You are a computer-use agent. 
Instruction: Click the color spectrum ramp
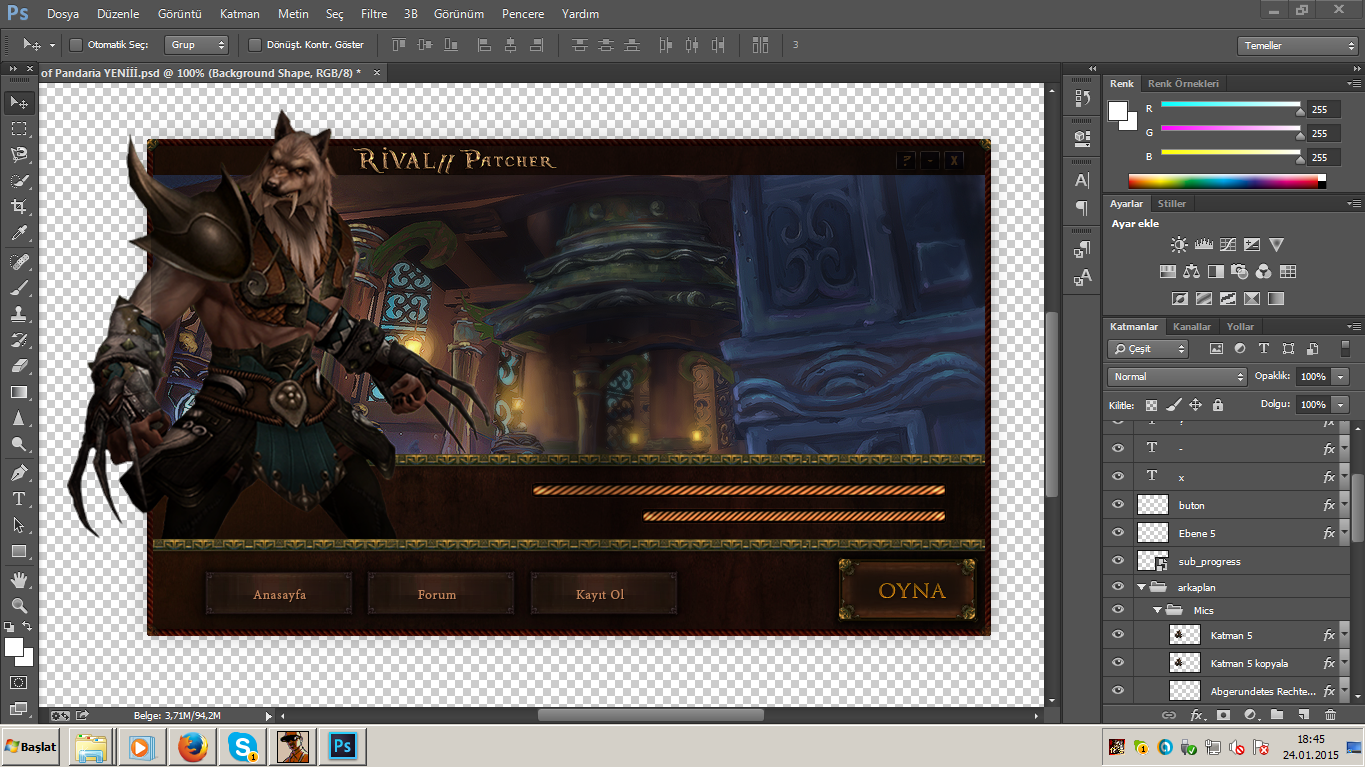point(1227,181)
